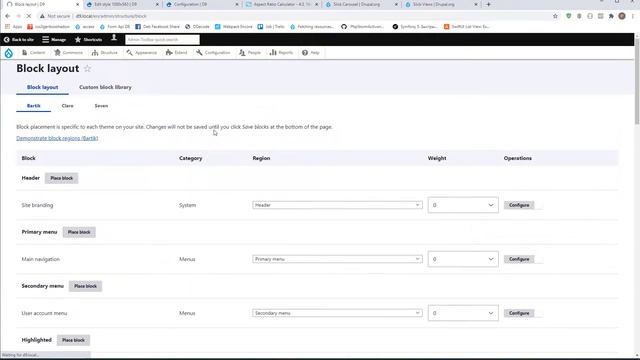Click the Admin Toolbar quick search field
The width and height of the screenshot is (640, 360).
[162, 40]
